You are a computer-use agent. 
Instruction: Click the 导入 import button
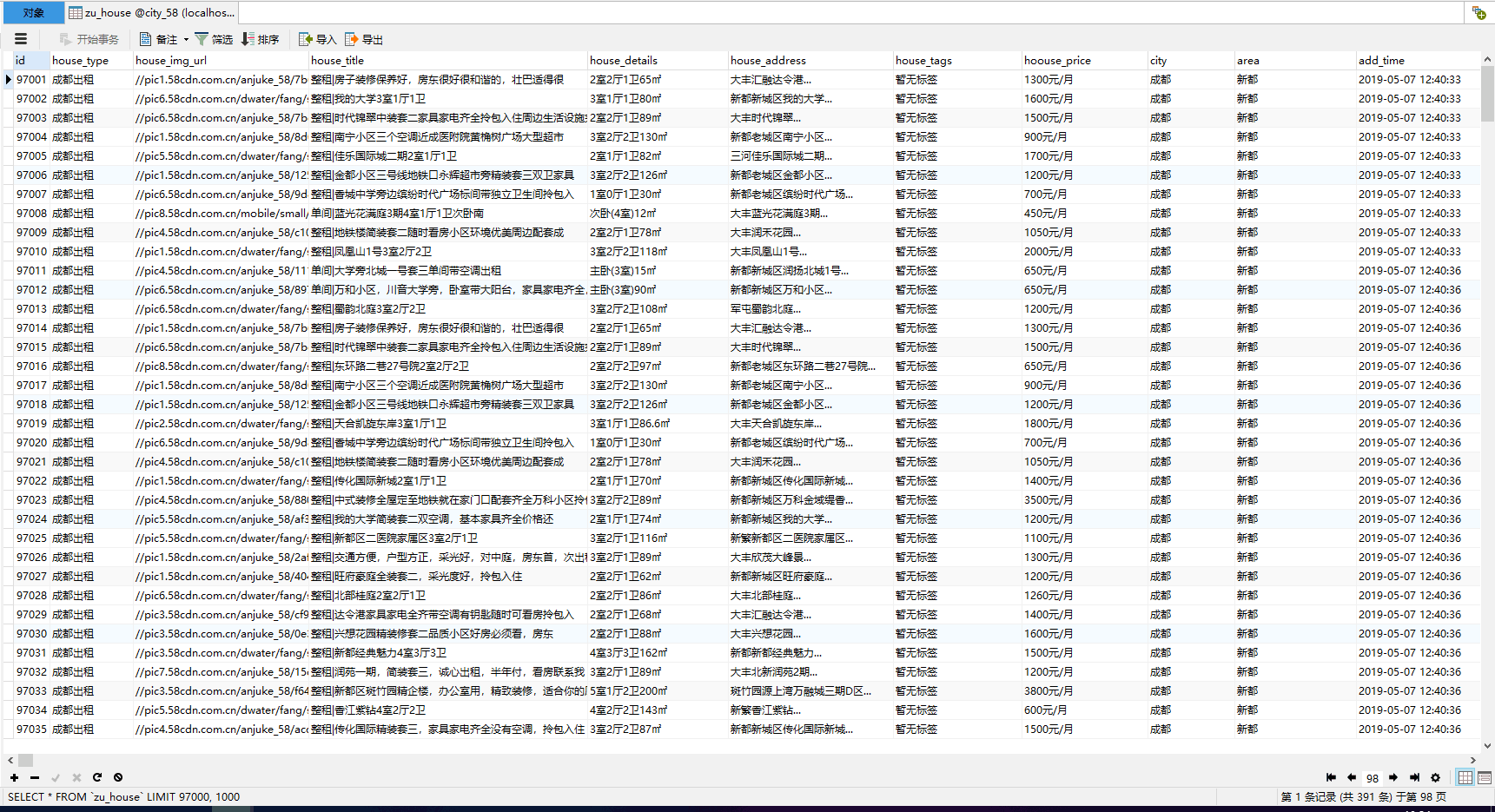[x=317, y=39]
